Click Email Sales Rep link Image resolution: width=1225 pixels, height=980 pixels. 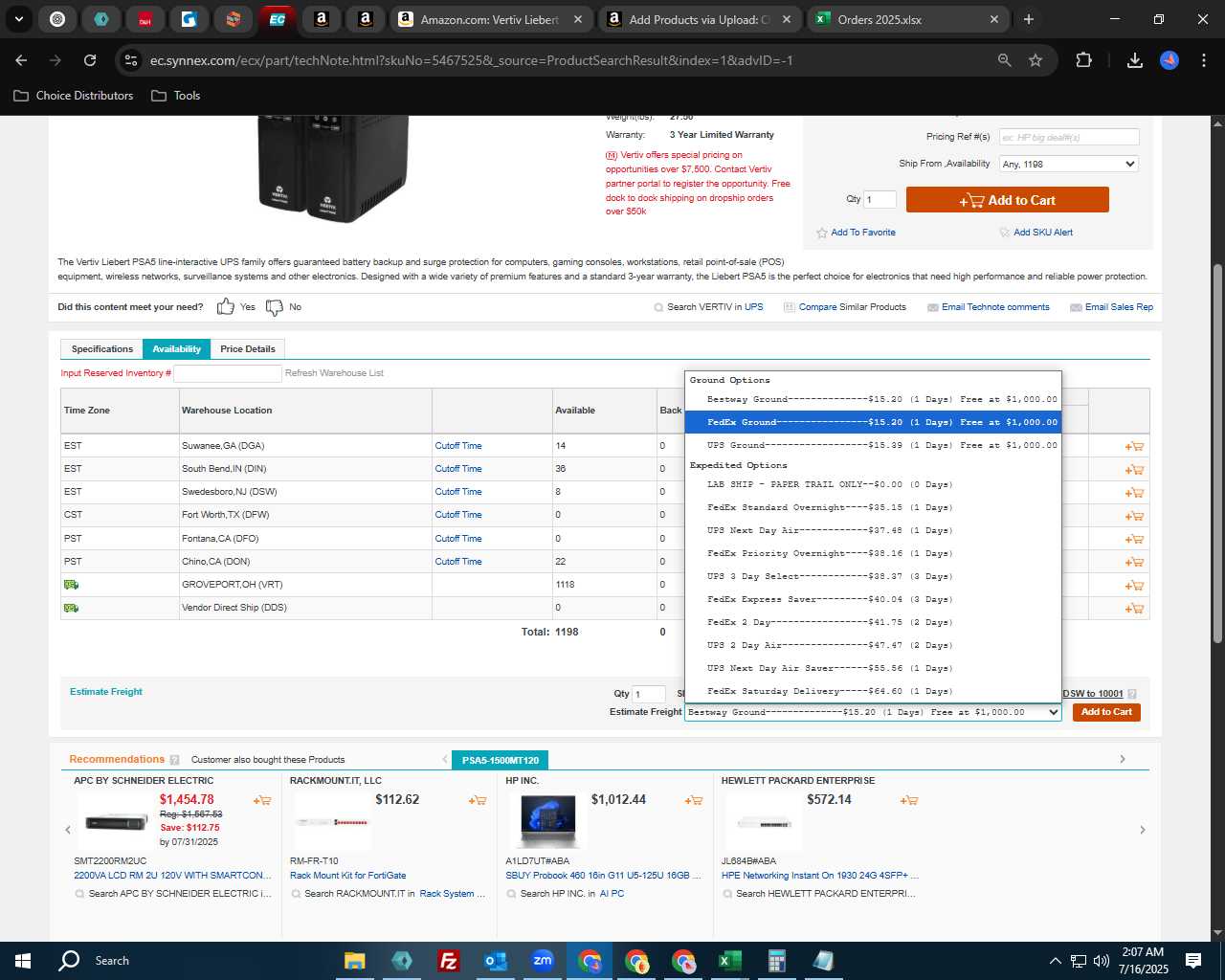pyautogui.click(x=1119, y=307)
